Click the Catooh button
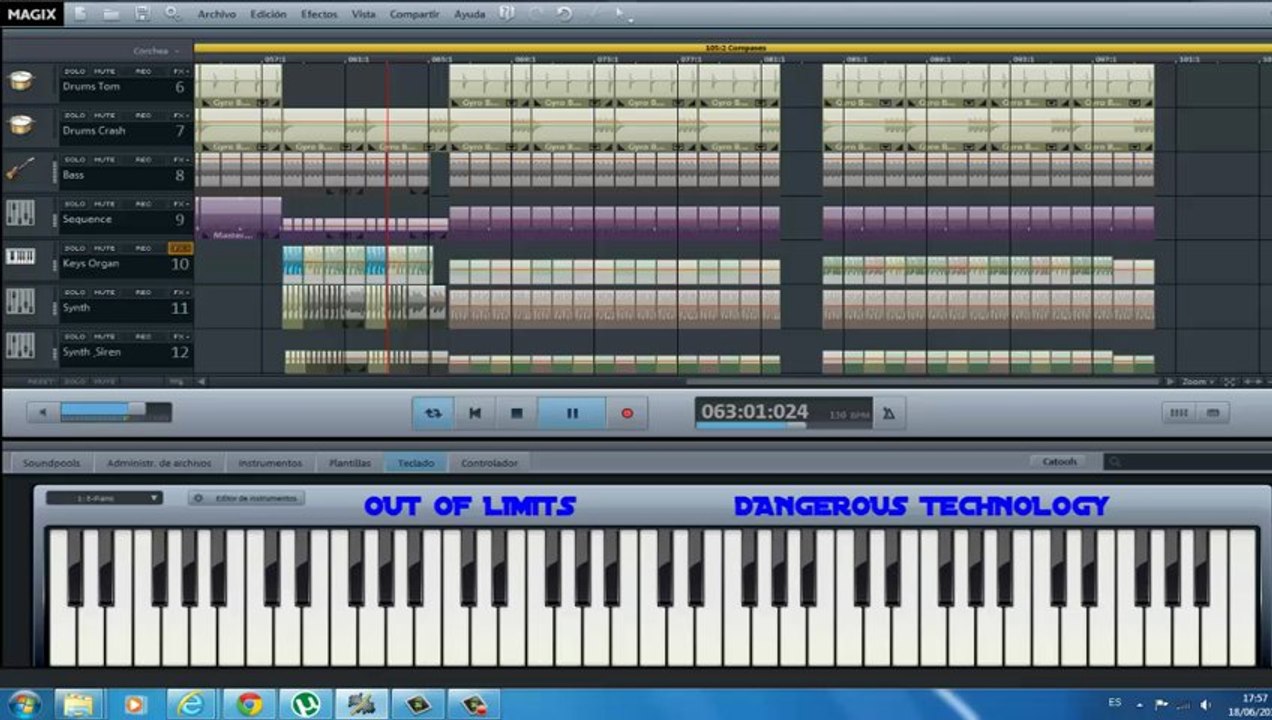Image resolution: width=1272 pixels, height=720 pixels. pos(1060,461)
